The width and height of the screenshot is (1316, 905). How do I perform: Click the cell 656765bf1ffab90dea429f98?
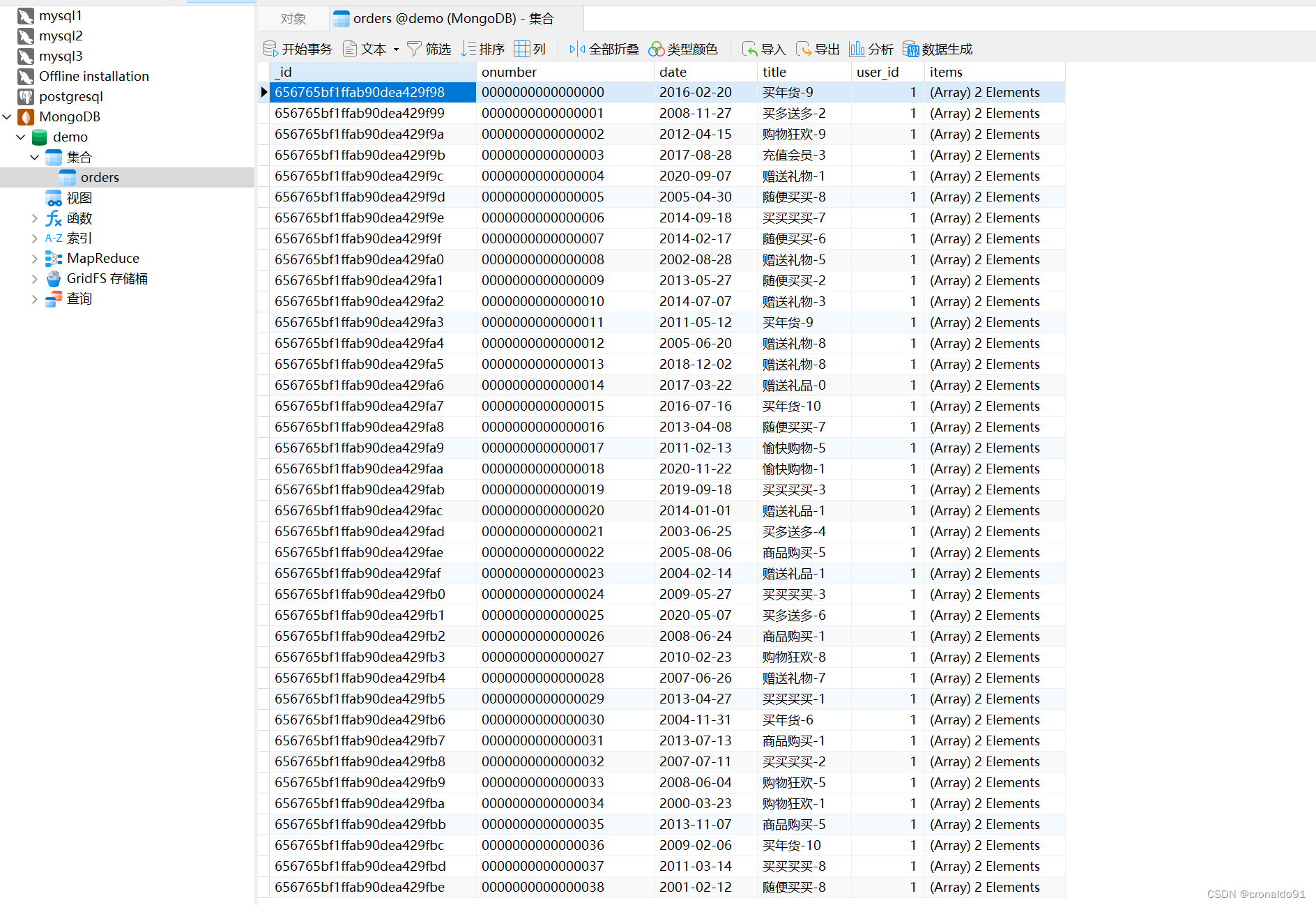click(373, 92)
